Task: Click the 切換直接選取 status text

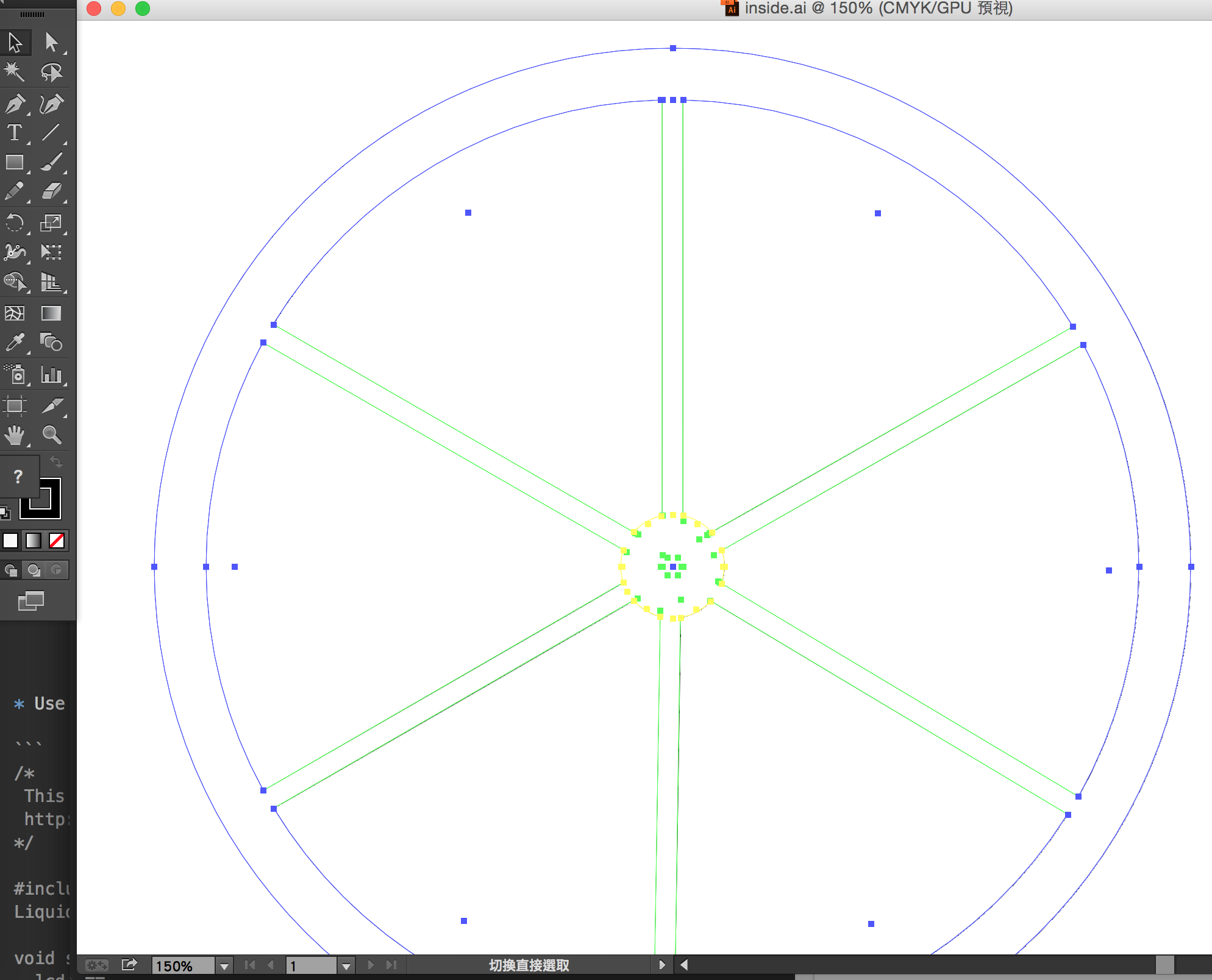Action: click(529, 965)
